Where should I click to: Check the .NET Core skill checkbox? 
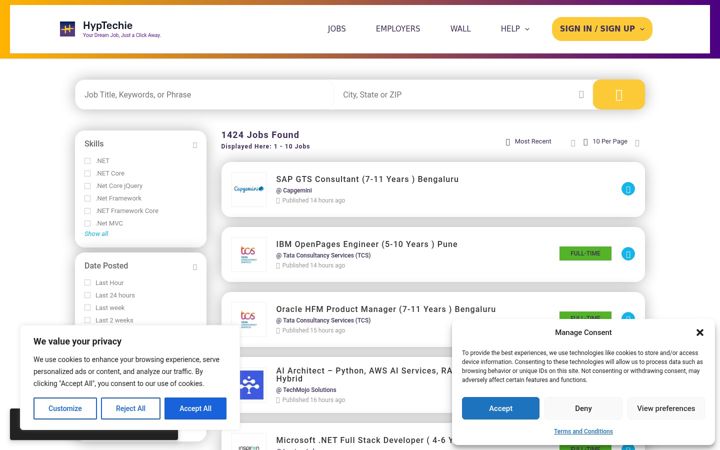[x=87, y=173]
